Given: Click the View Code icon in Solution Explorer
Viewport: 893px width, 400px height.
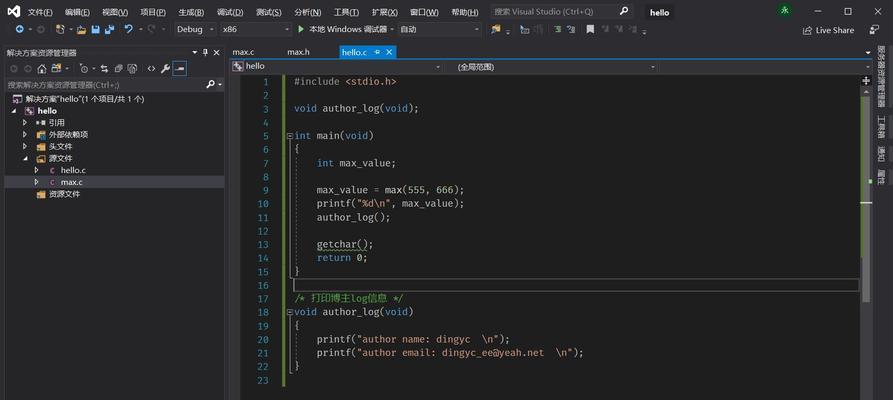Looking at the screenshot, I should coord(151,69).
